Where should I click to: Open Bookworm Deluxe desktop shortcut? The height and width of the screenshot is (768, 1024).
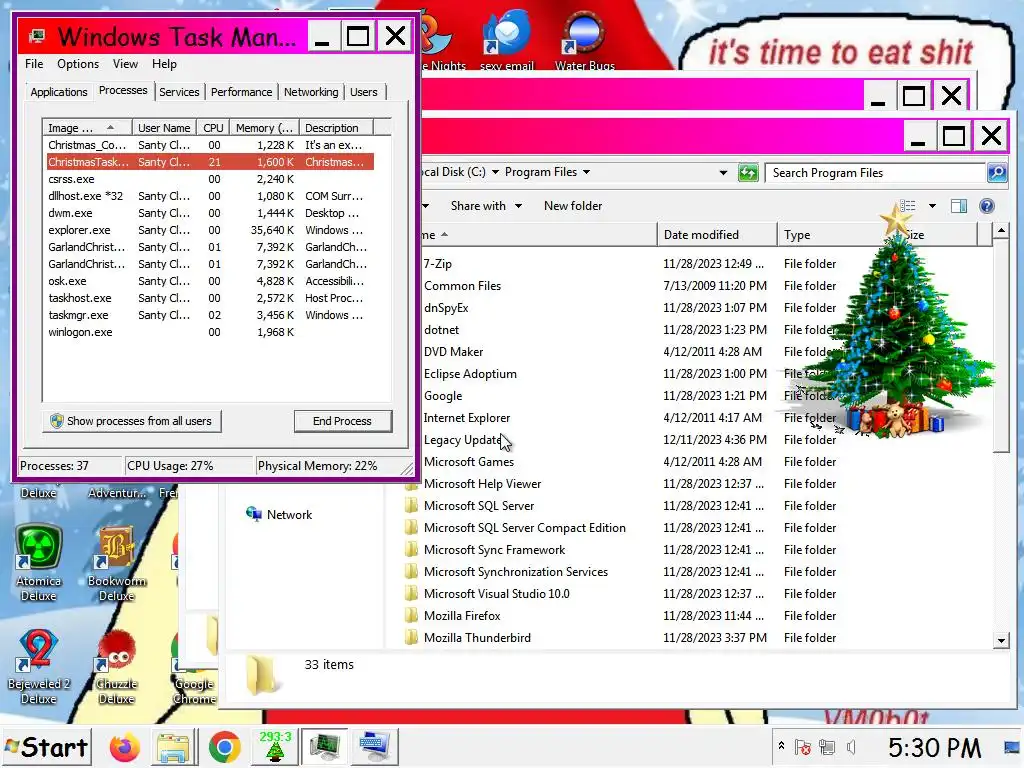pyautogui.click(x=117, y=563)
